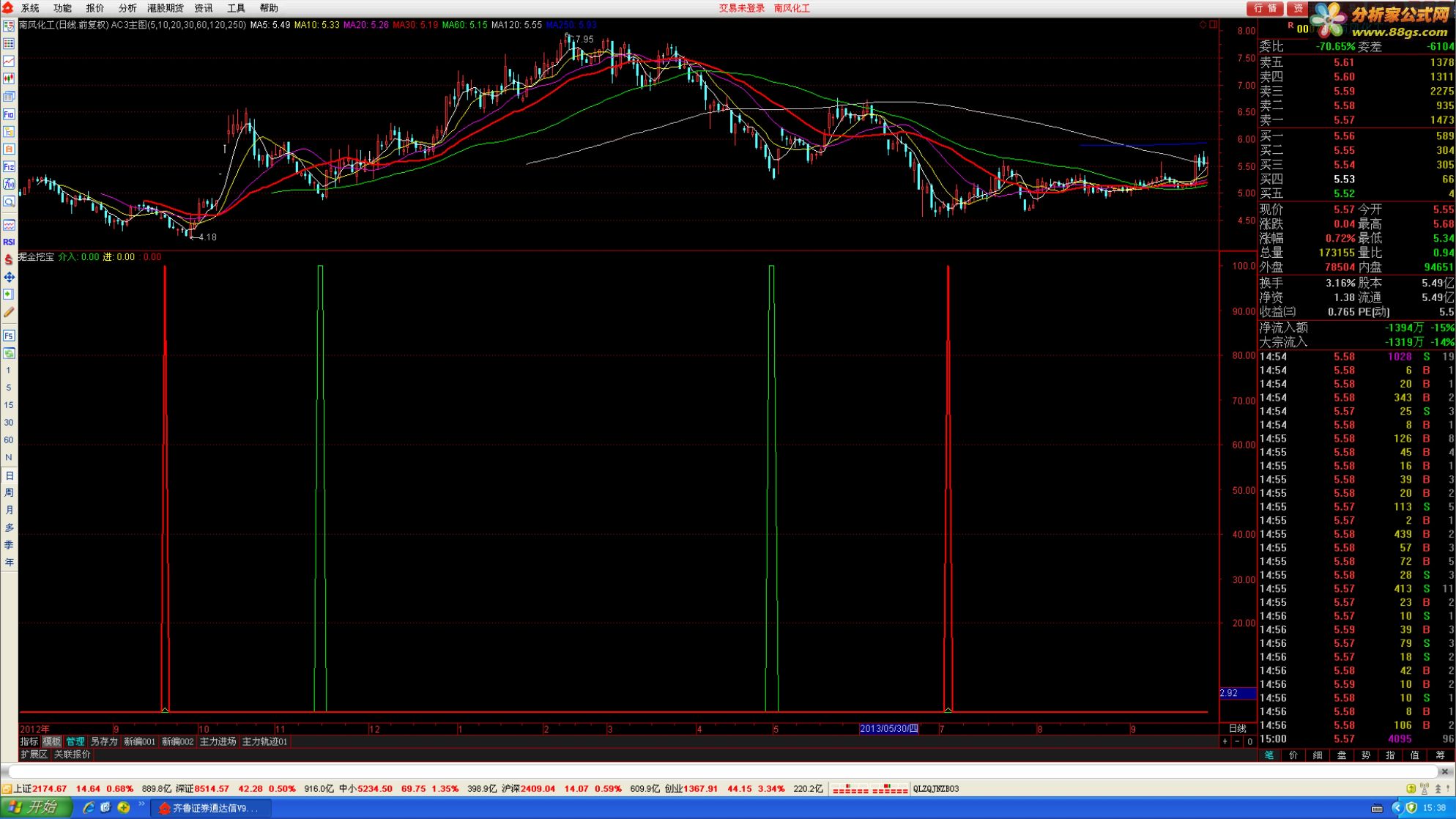This screenshot has width=1456, height=819.
Task: Select quarterly '季' period in sidebar
Action: pyautogui.click(x=9, y=546)
